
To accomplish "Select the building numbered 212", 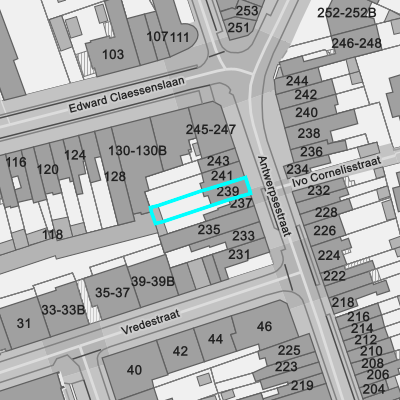I will (x=366, y=340).
